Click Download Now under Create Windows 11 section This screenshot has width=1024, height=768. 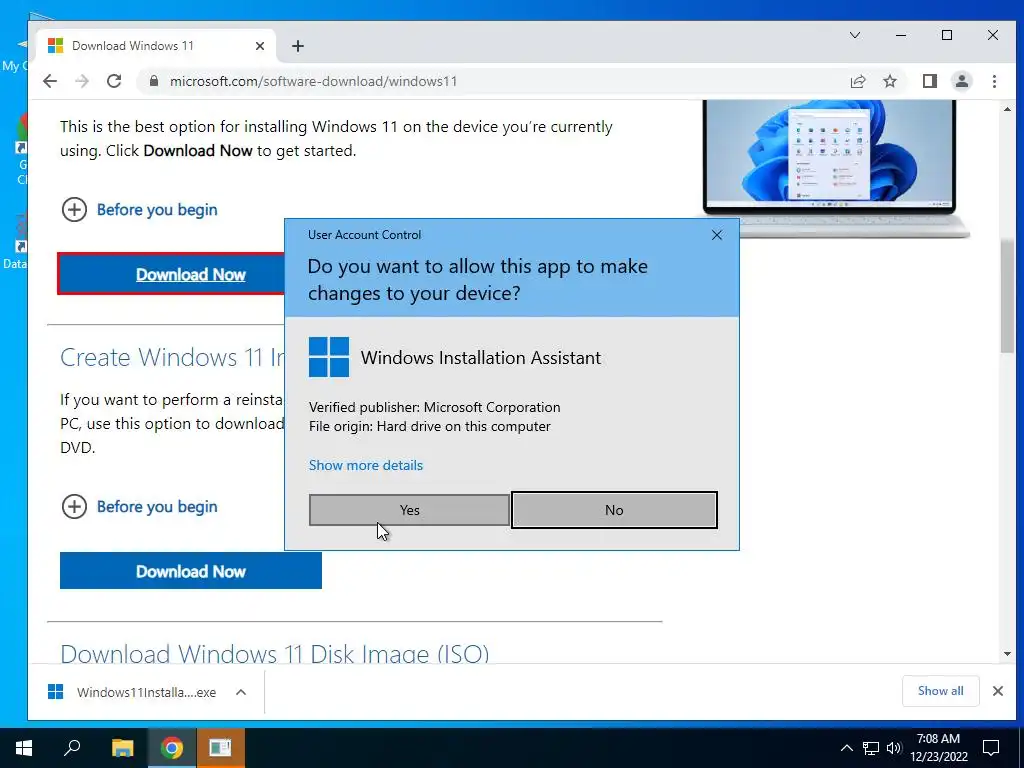191,571
